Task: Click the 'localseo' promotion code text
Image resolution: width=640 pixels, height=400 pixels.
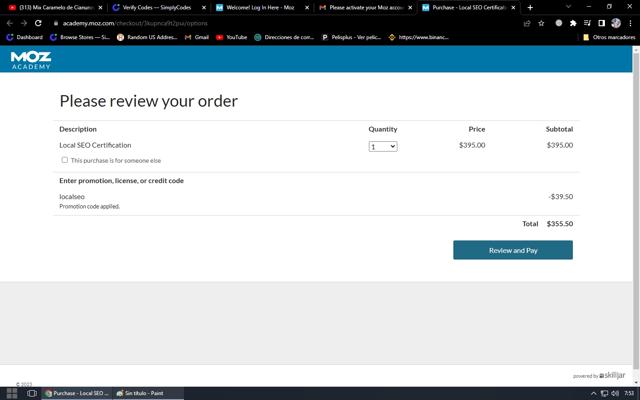Action: (72, 196)
